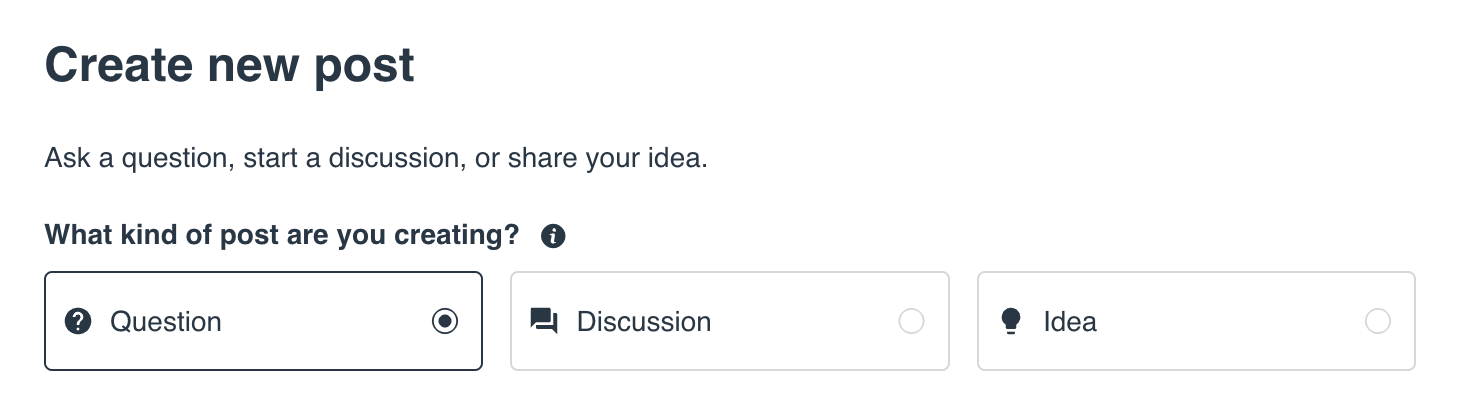Click the lightbulb icon in Idea card
Image resolution: width=1460 pixels, height=414 pixels.
click(x=1011, y=321)
